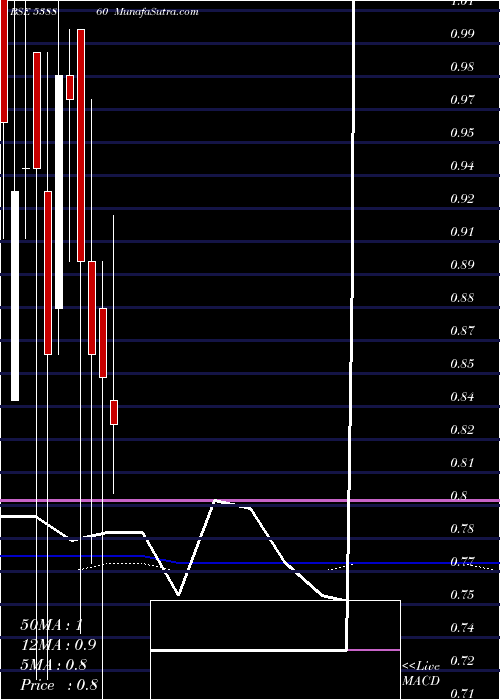Click the Price : 0.8 label
The width and height of the screenshot is (500, 700).
59,685
